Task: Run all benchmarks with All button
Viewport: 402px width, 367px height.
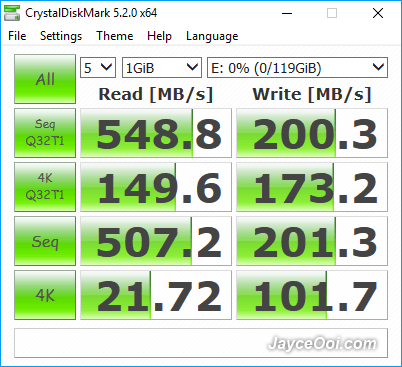Action: 45,79
